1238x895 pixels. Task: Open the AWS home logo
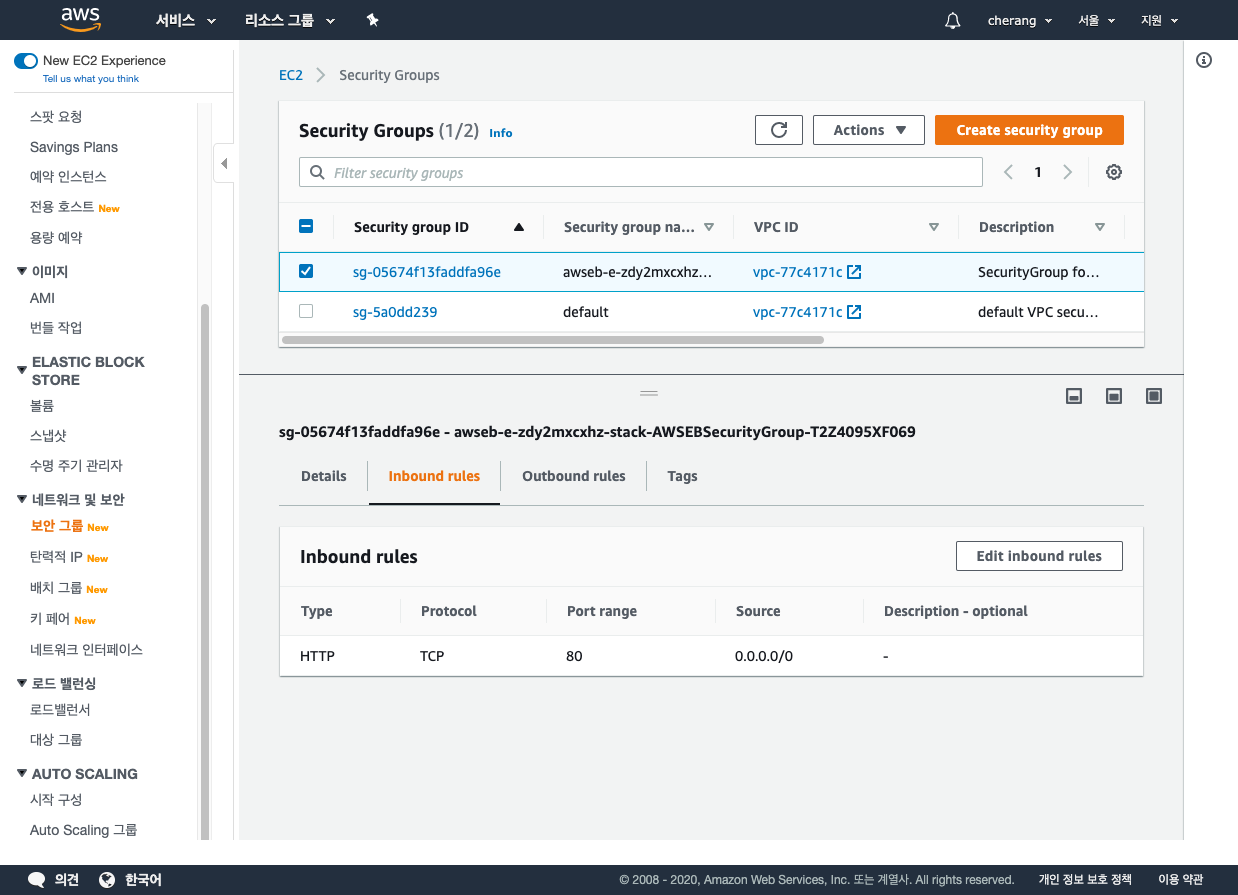(80, 19)
